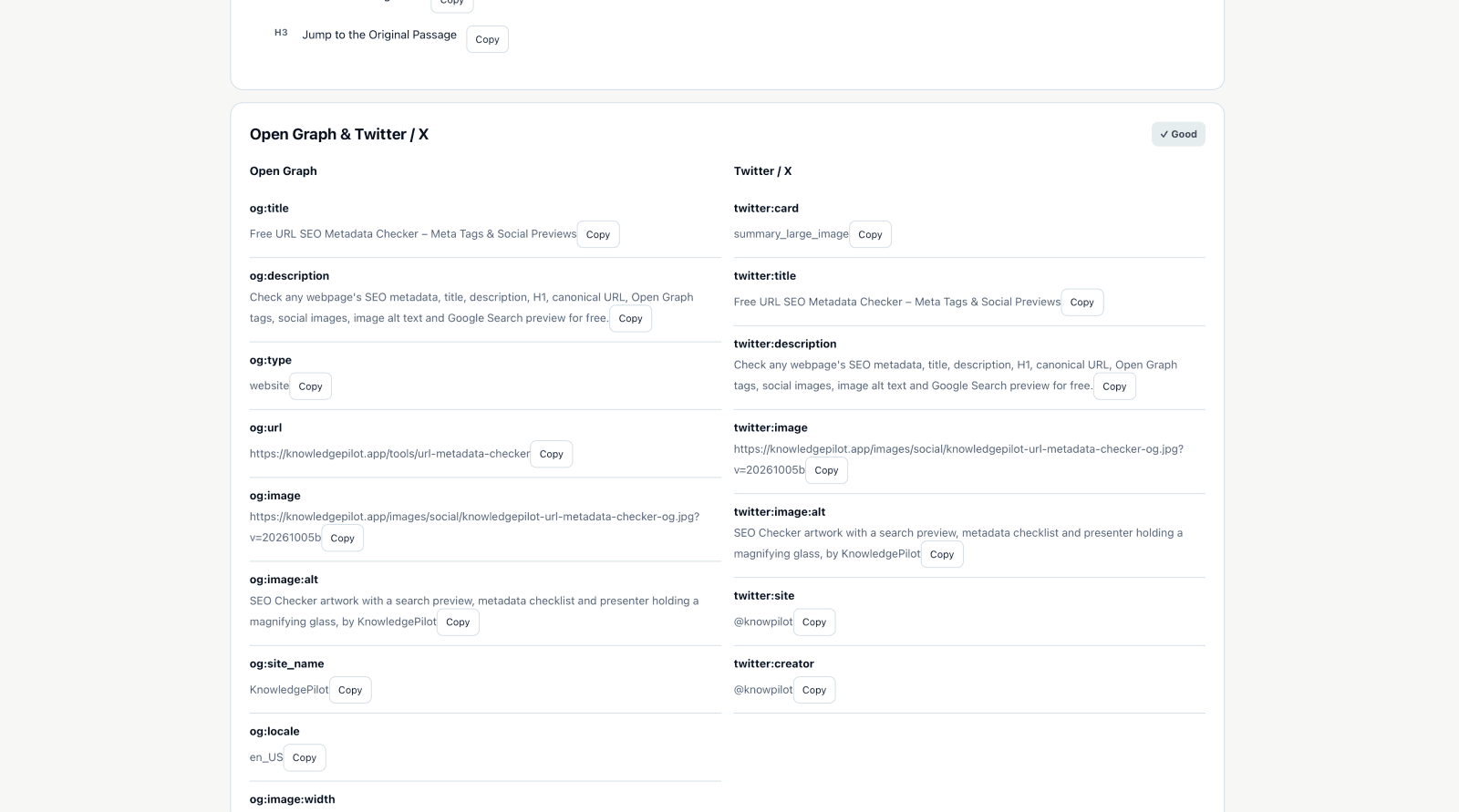The width and height of the screenshot is (1459, 812).
Task: Click the og:url knowledgepilot.app link text
Action: (x=389, y=453)
